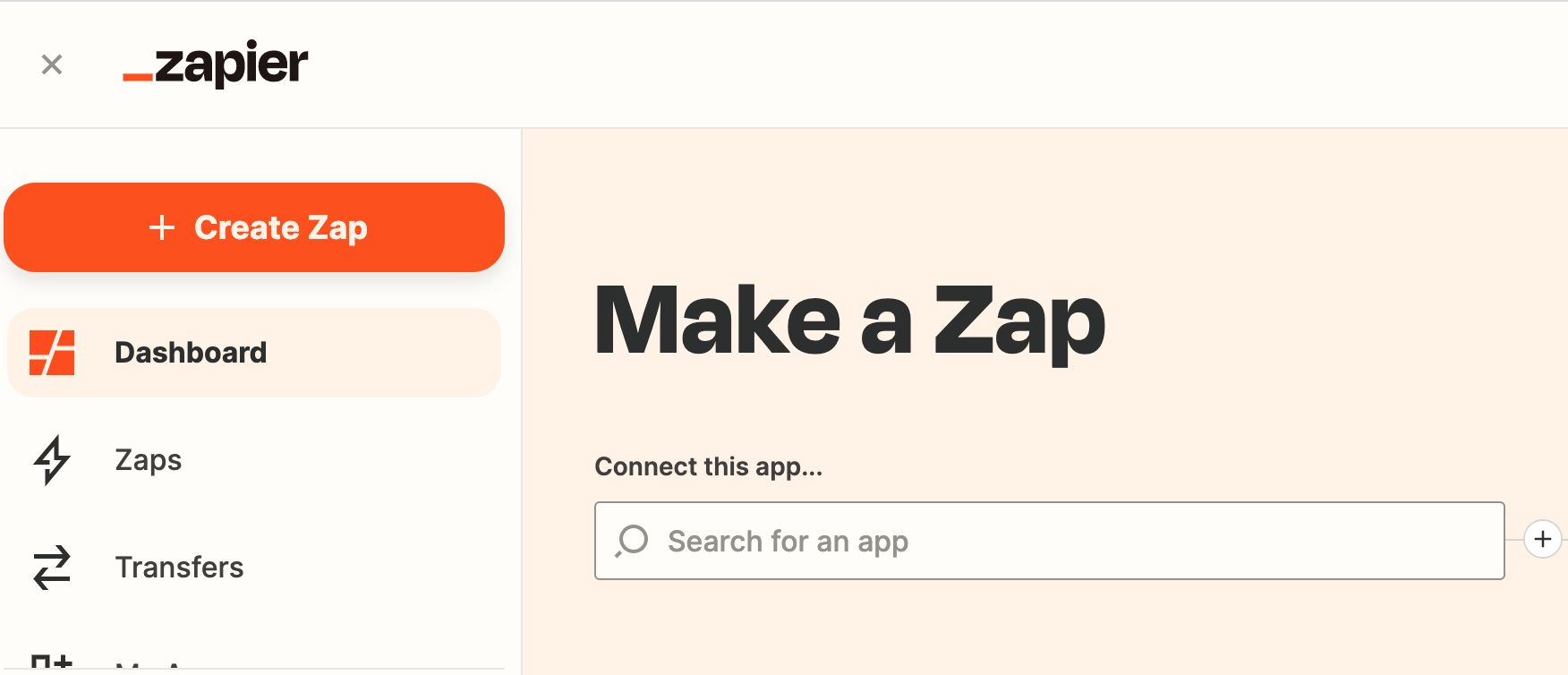This screenshot has height=675, width=1568.
Task: Click the orange underscore of the Zapier logo
Action: [137, 77]
